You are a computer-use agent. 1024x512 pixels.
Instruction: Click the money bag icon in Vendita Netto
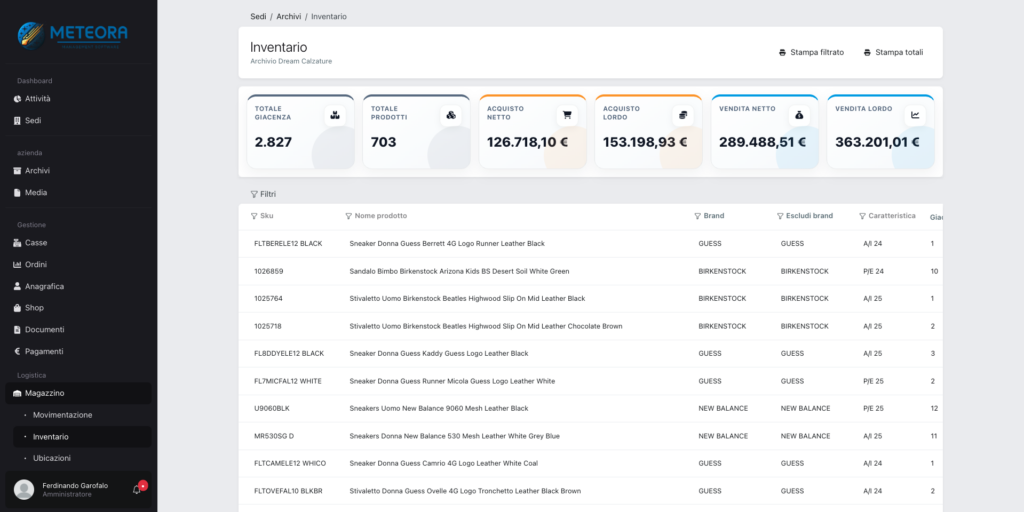point(799,115)
